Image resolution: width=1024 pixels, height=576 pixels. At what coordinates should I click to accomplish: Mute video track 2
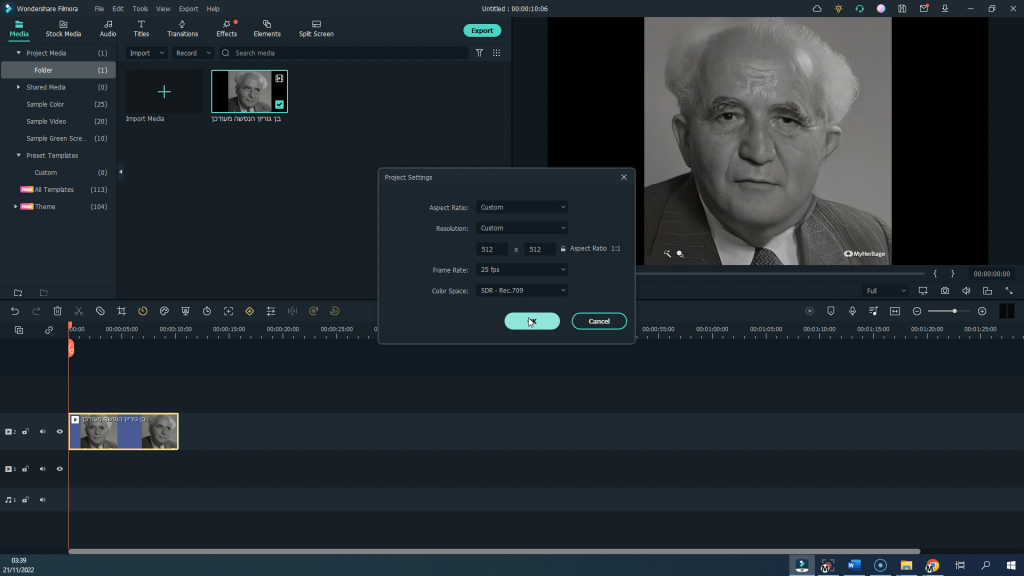[42, 432]
